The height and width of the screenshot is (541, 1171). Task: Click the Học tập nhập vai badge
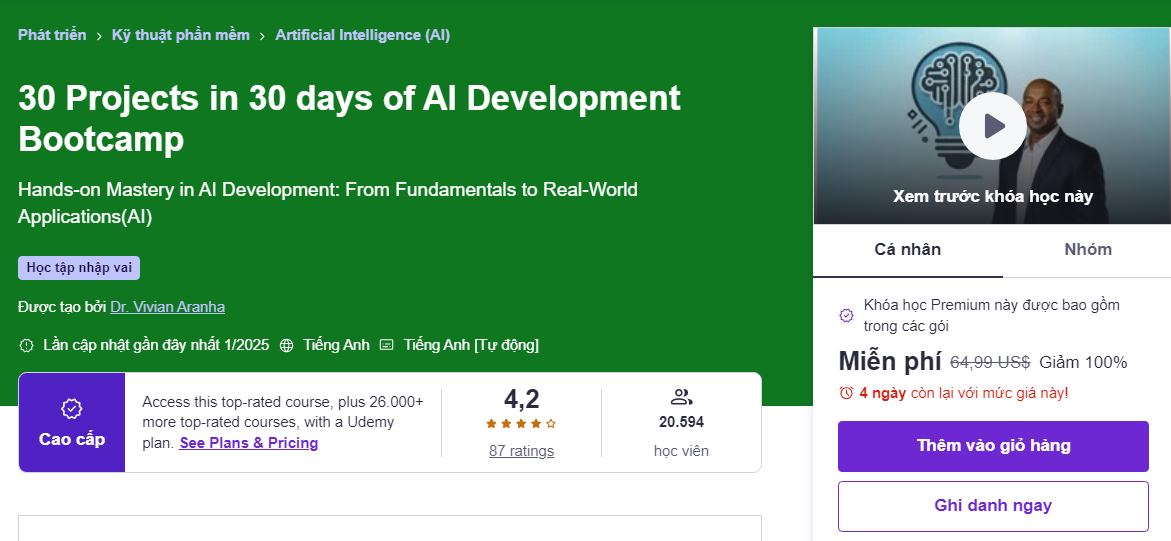[79, 268]
